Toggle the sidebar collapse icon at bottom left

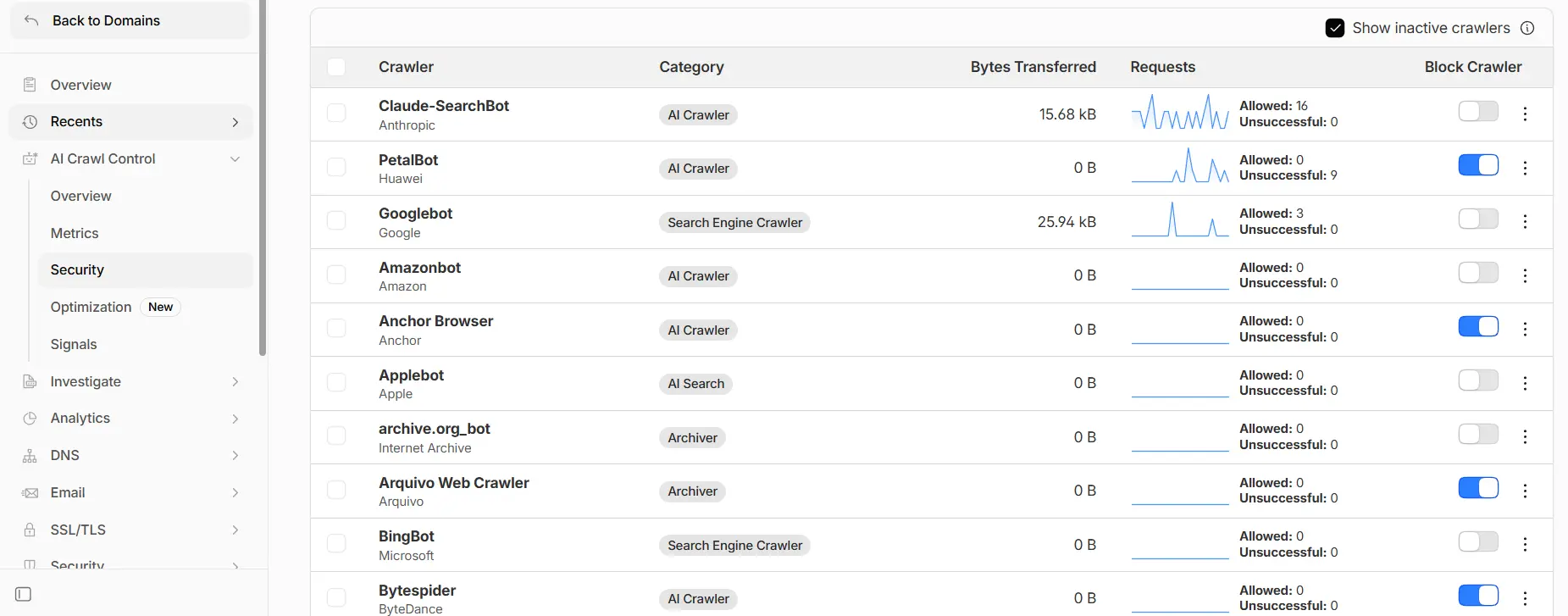[x=24, y=594]
